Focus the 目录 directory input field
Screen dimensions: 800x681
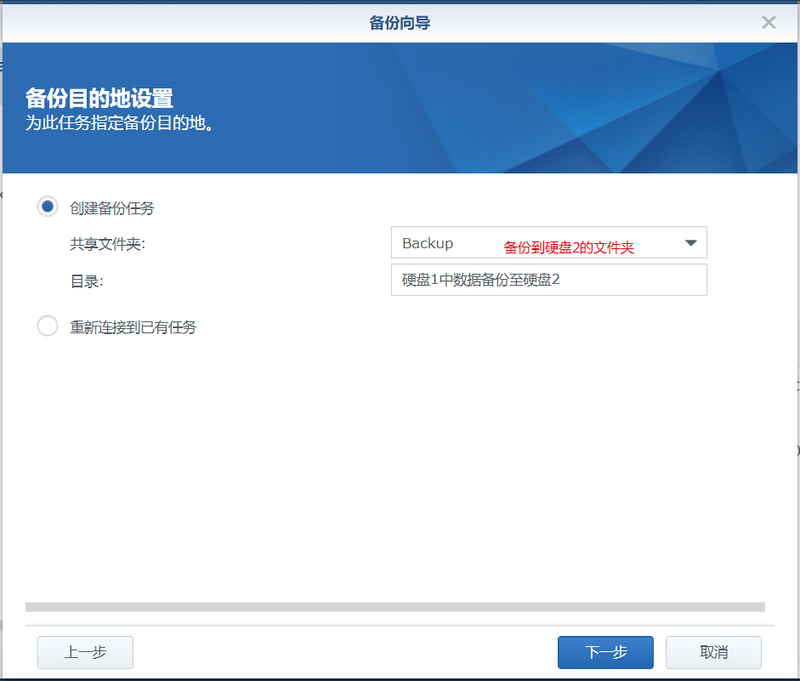pyautogui.click(x=548, y=280)
